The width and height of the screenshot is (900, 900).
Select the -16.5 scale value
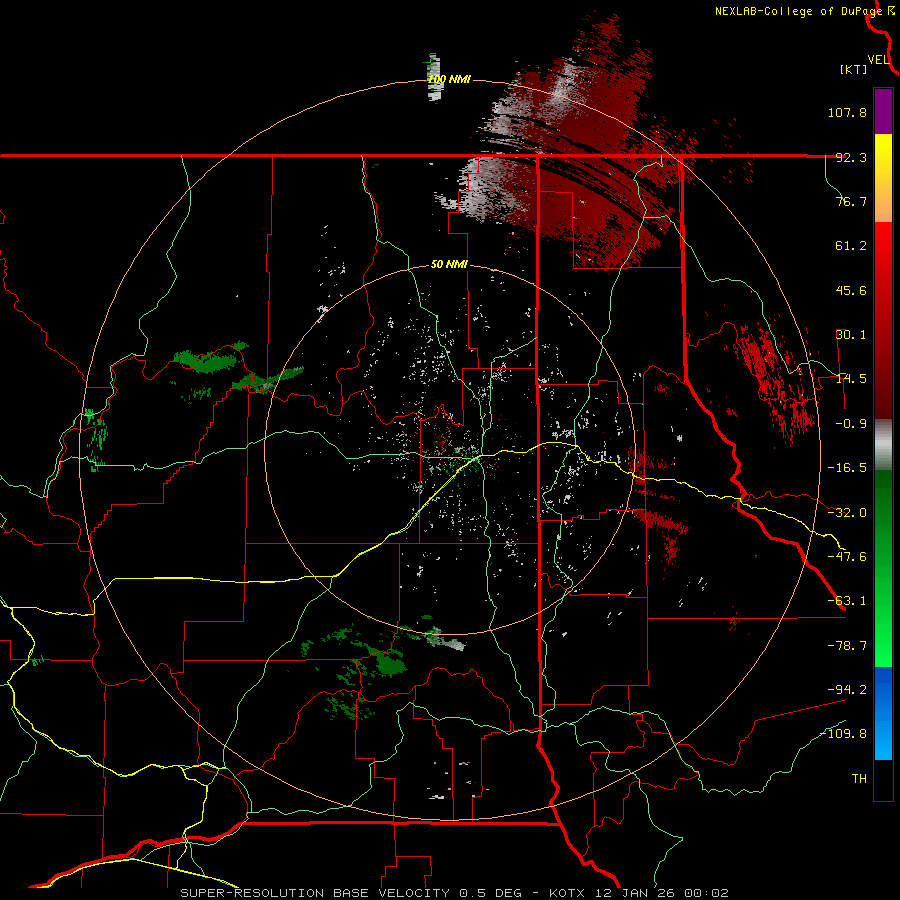click(x=847, y=468)
